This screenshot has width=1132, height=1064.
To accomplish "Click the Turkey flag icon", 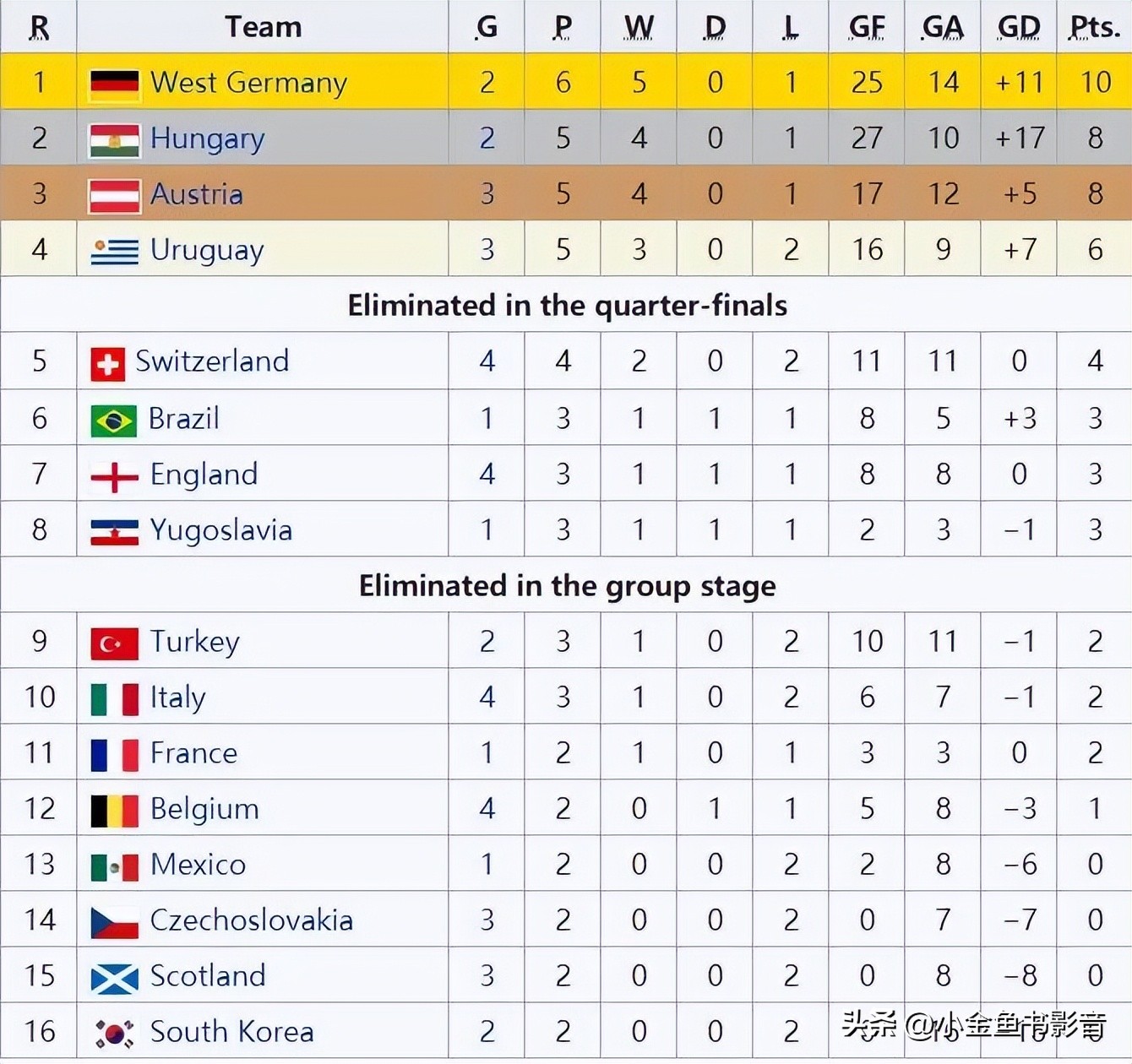I will tap(114, 643).
